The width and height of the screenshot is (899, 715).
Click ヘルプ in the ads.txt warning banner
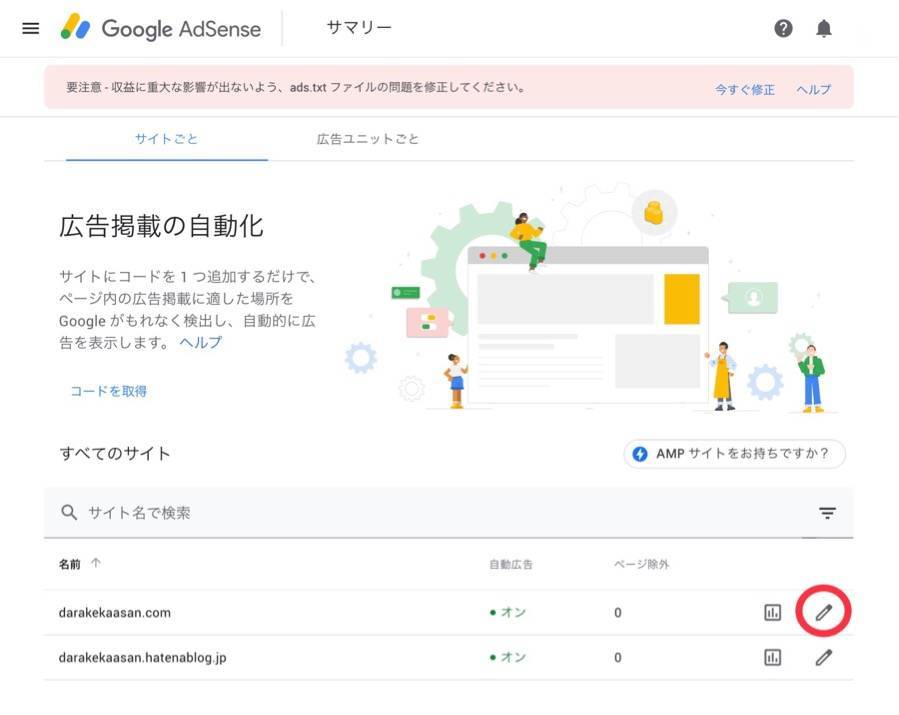click(x=813, y=89)
